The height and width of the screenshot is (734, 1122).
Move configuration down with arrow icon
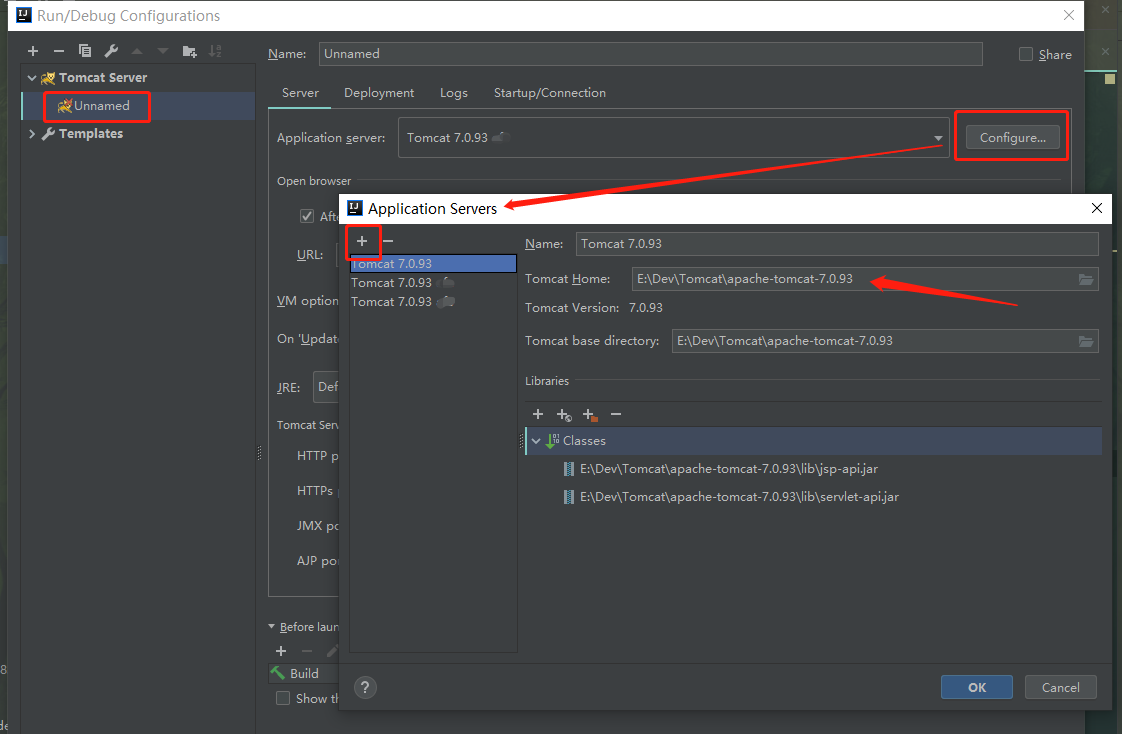coord(163,51)
